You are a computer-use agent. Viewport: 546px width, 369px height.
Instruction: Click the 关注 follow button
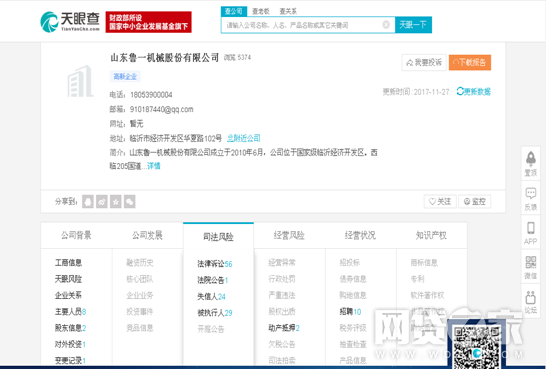440,202
